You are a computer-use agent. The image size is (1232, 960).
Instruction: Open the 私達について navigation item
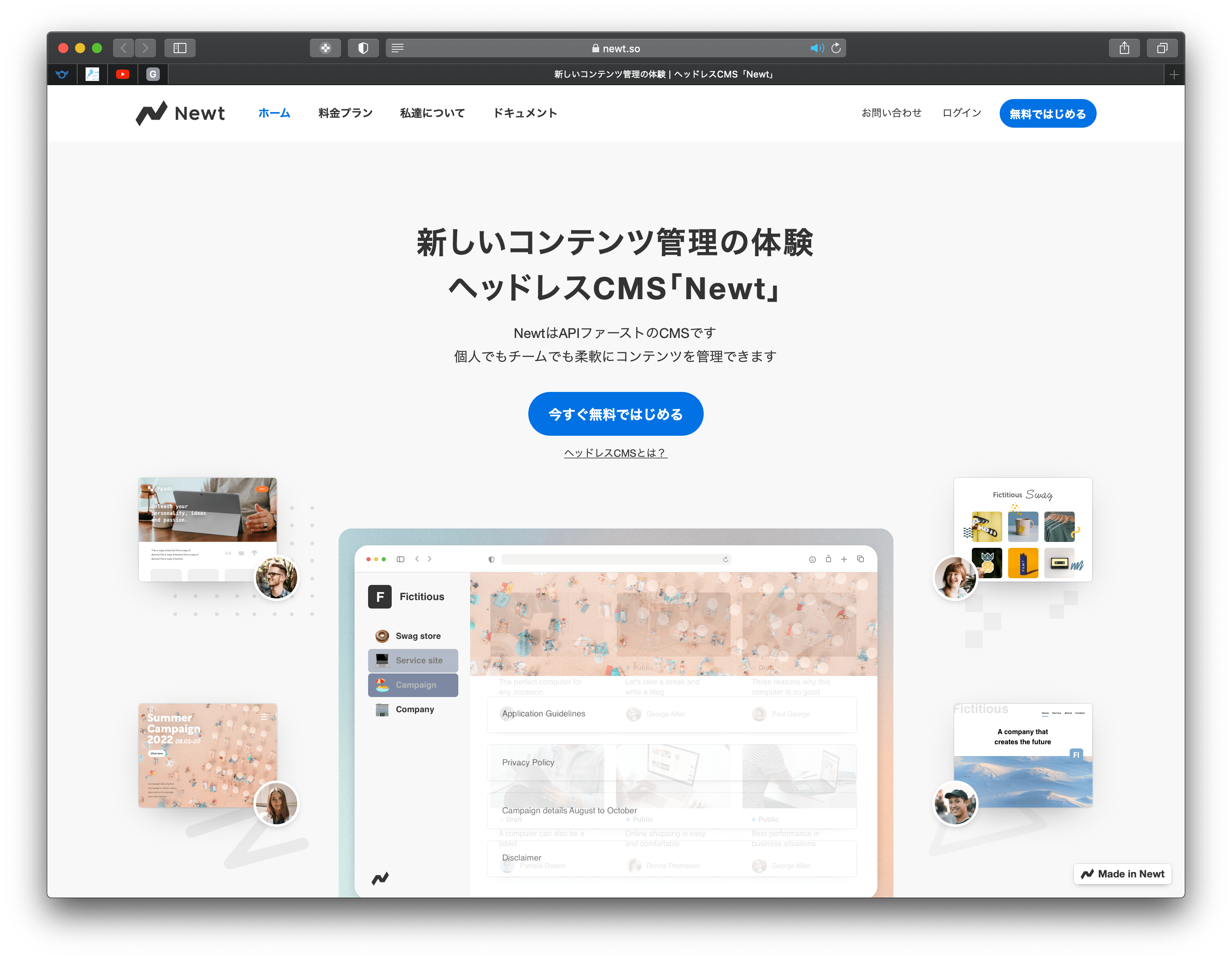(x=433, y=113)
